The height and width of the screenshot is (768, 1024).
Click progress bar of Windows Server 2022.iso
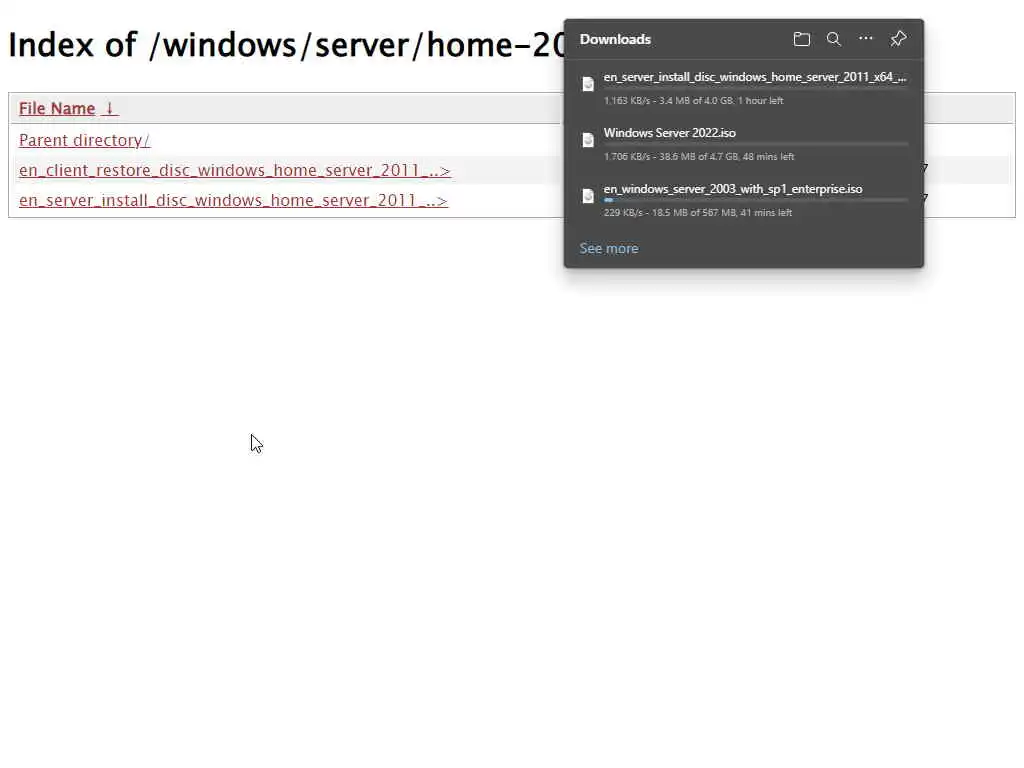[x=756, y=144]
